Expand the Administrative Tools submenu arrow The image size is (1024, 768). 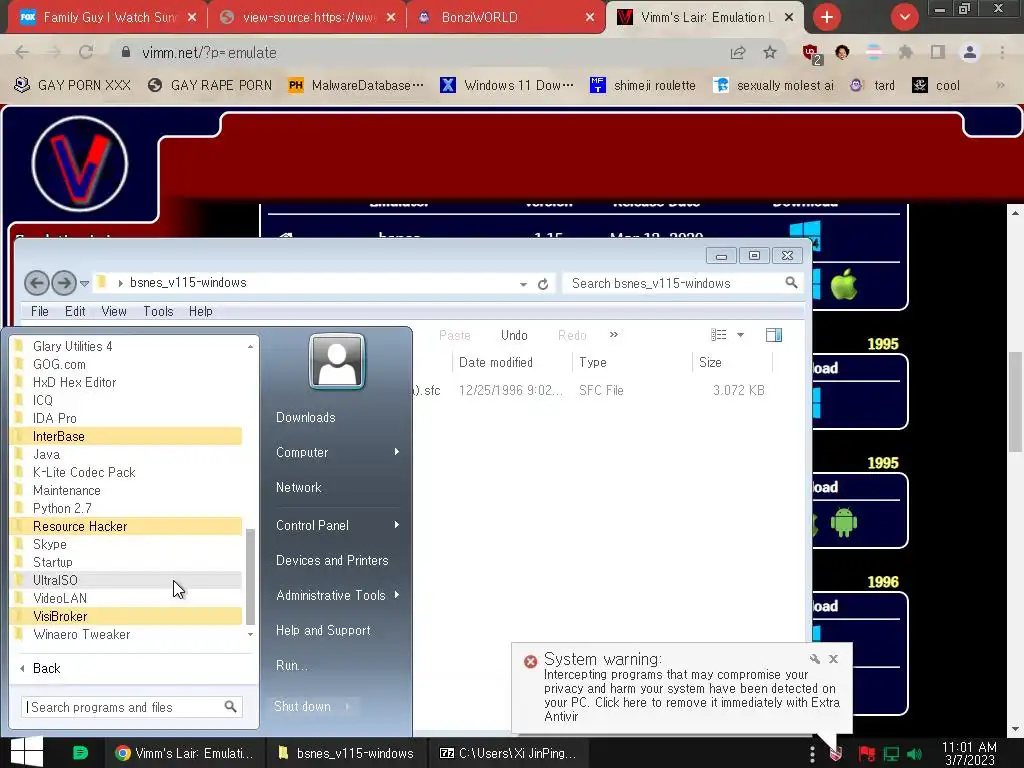tap(396, 595)
